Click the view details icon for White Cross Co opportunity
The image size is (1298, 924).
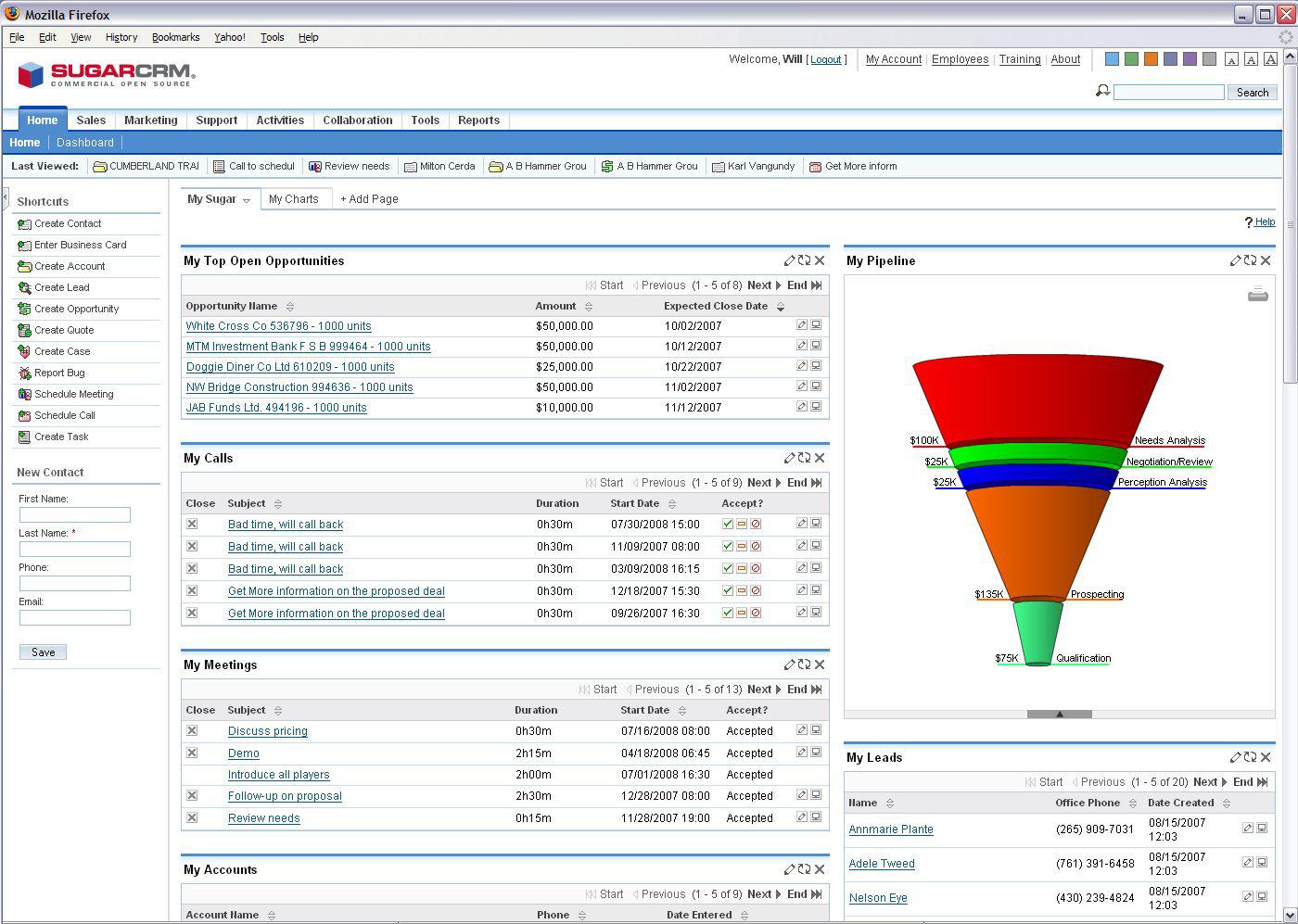point(816,325)
